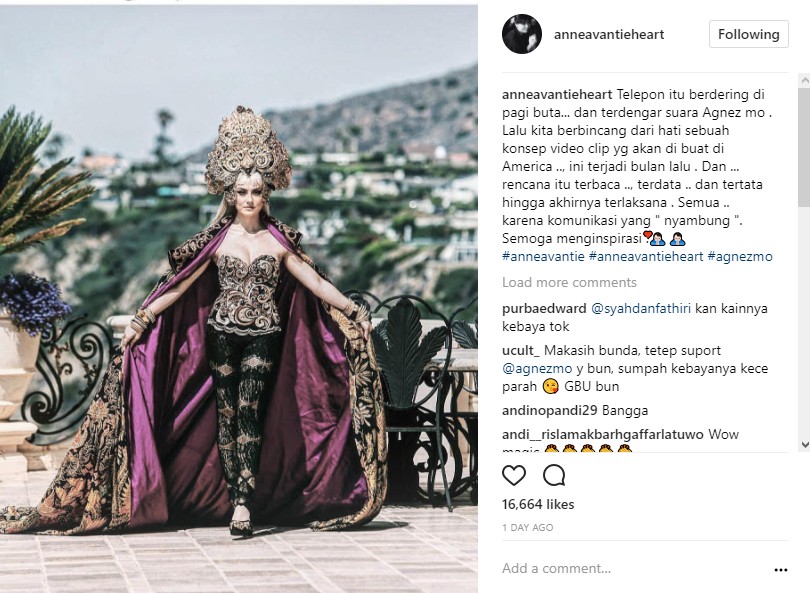
Task: Visit commenter purbaedward's profile
Action: click(x=544, y=309)
